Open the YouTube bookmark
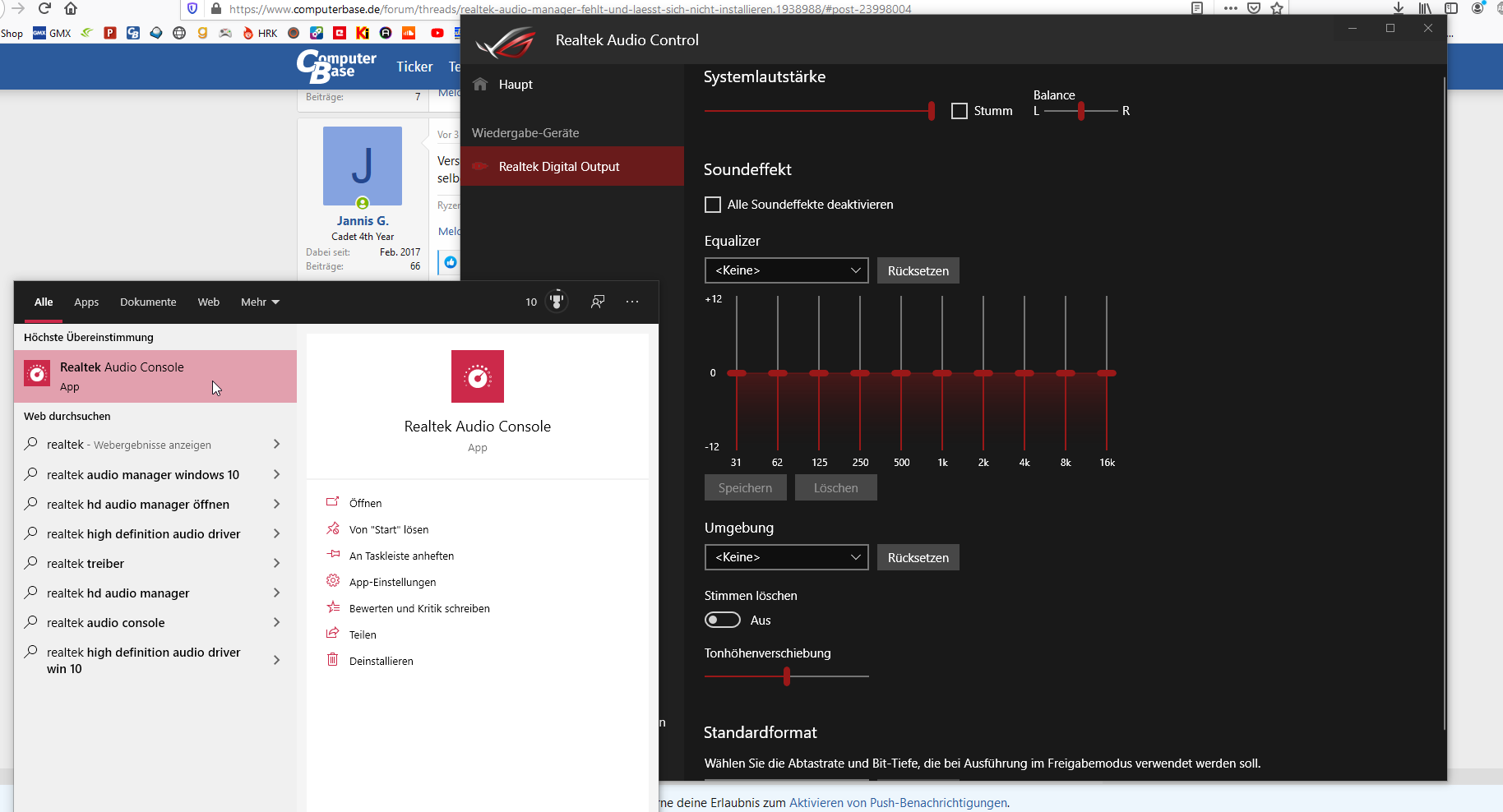Viewport: 1503px width, 812px height. 437,34
